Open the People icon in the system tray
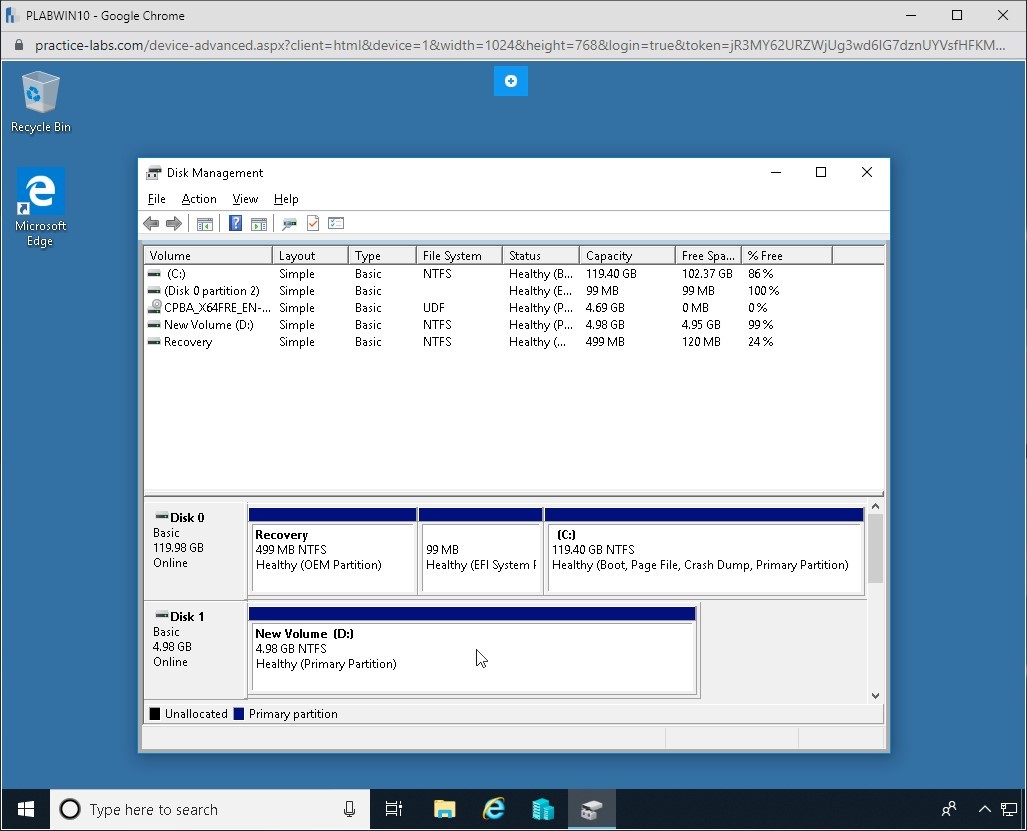Image resolution: width=1027 pixels, height=831 pixels. point(948,809)
